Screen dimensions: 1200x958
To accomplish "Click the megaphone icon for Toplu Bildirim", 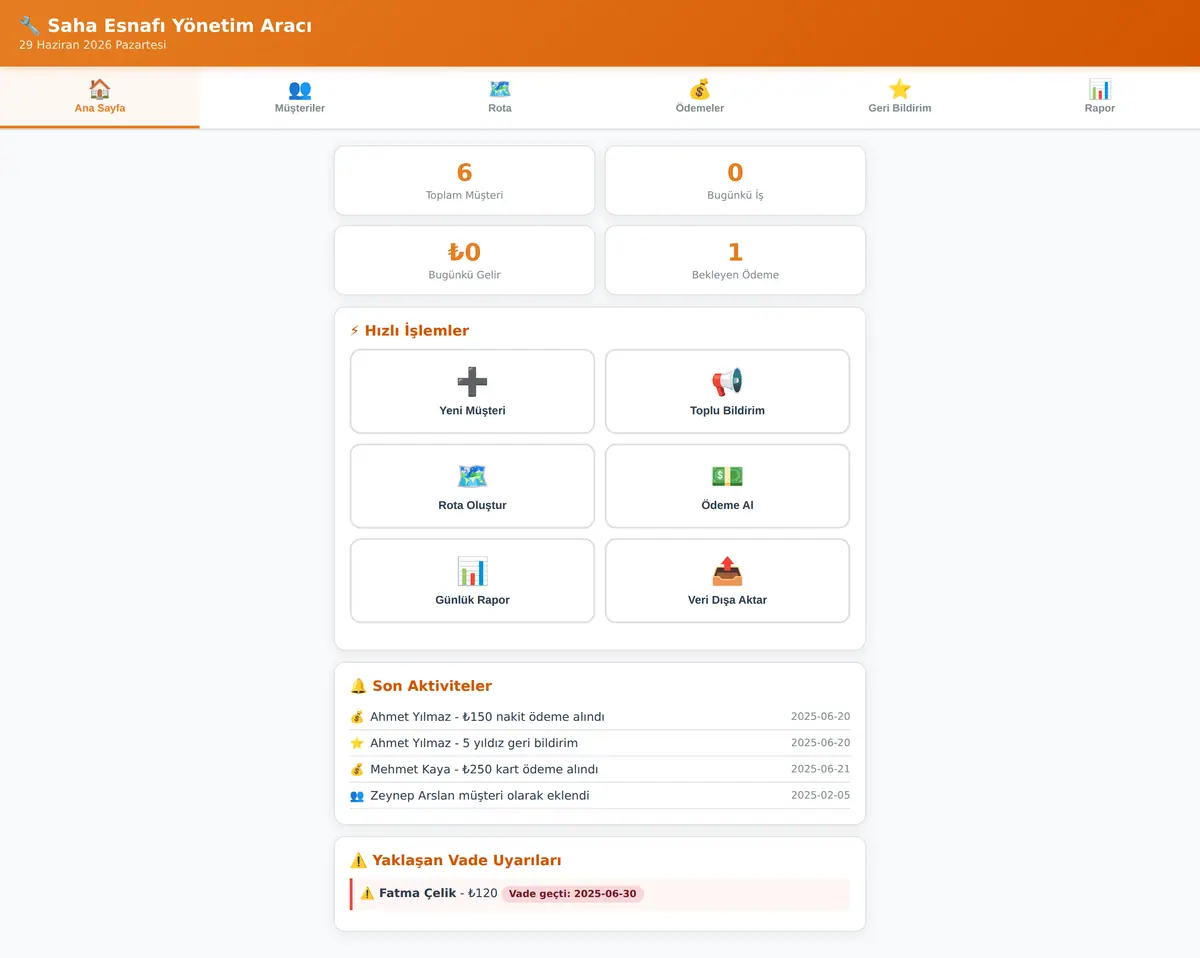I will tap(727, 381).
